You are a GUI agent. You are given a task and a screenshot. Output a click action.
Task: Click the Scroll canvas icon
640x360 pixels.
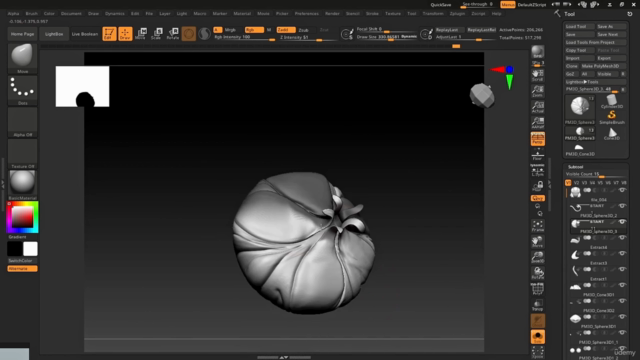[538, 75]
